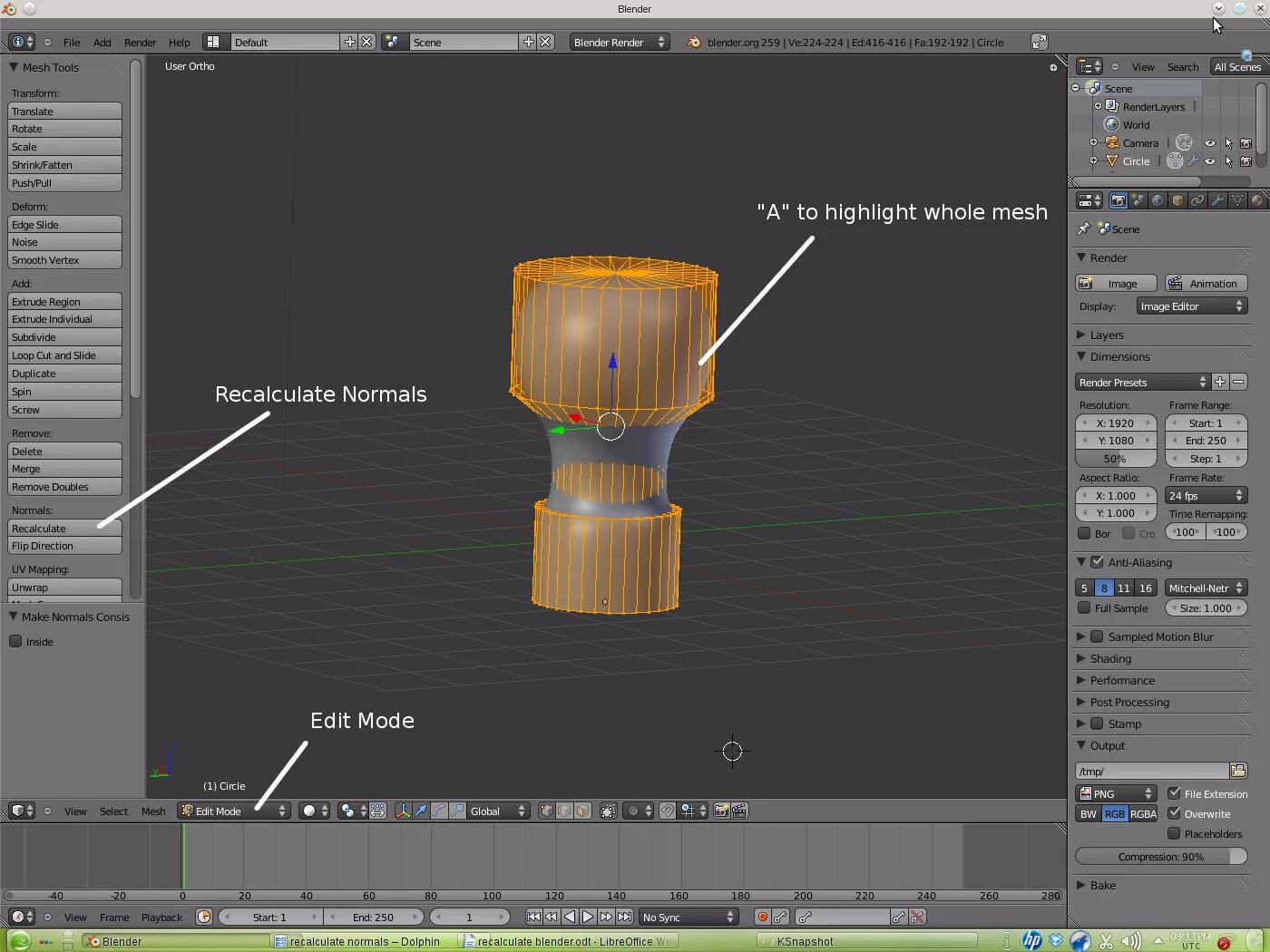Open the No Sync dropdown
Screen dimensions: 1270x952
click(x=689, y=917)
